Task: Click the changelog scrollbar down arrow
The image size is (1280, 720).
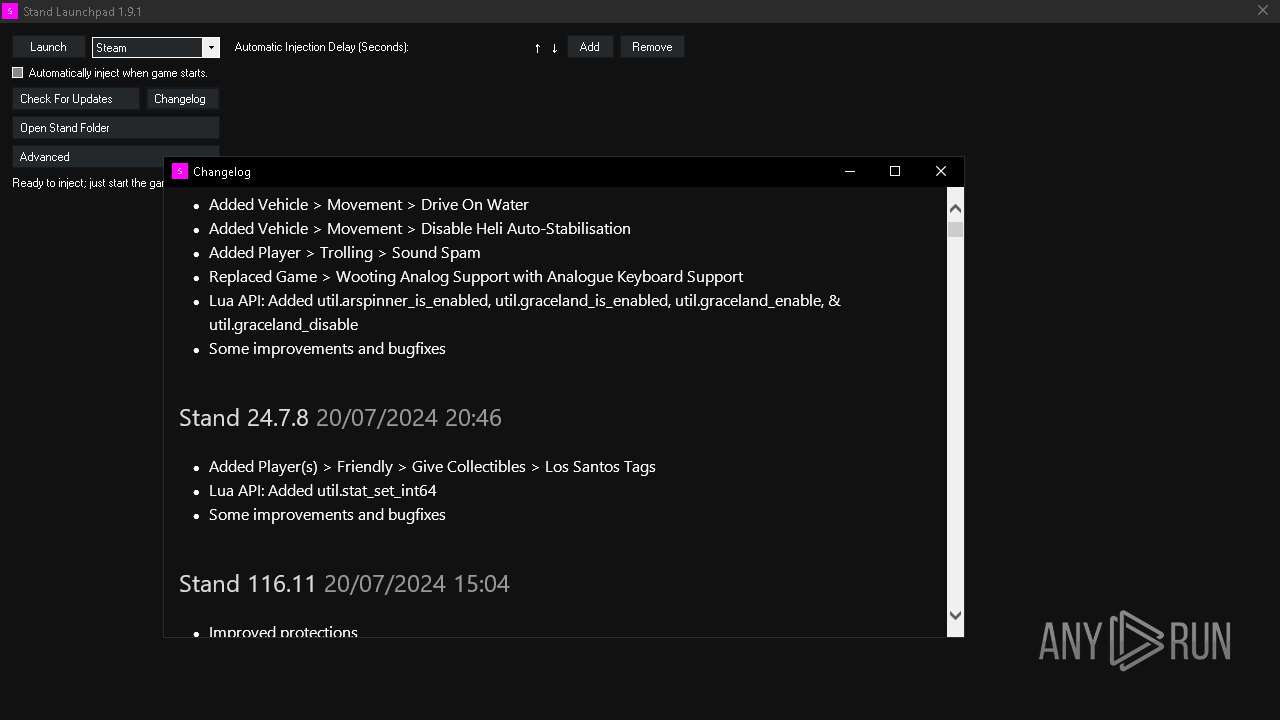Action: pos(955,616)
